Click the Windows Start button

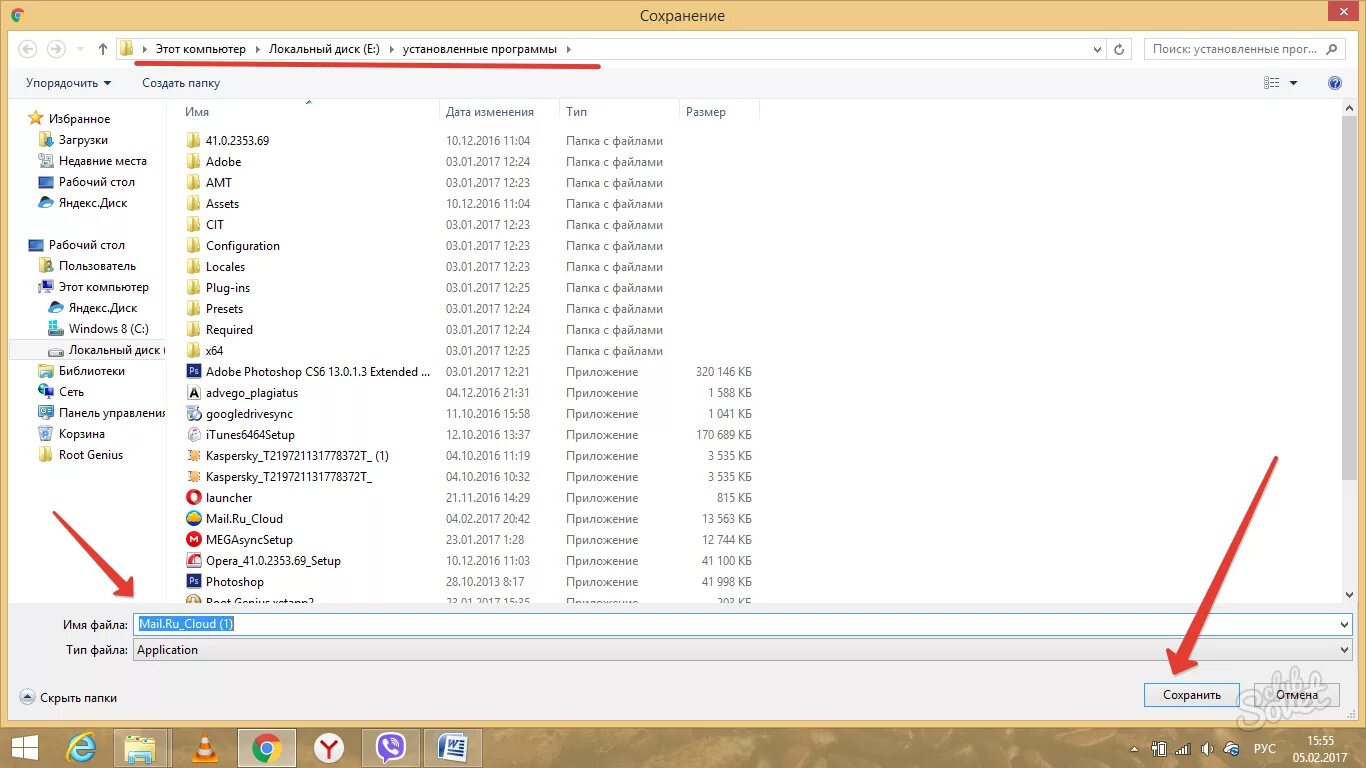(x=24, y=747)
